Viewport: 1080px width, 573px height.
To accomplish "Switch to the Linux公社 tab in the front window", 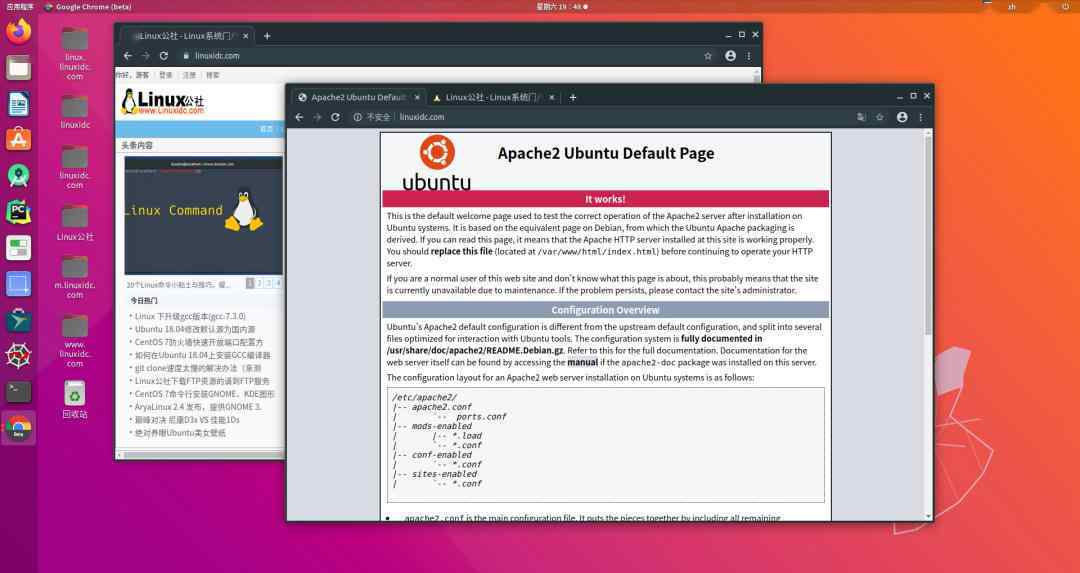I will (492, 97).
